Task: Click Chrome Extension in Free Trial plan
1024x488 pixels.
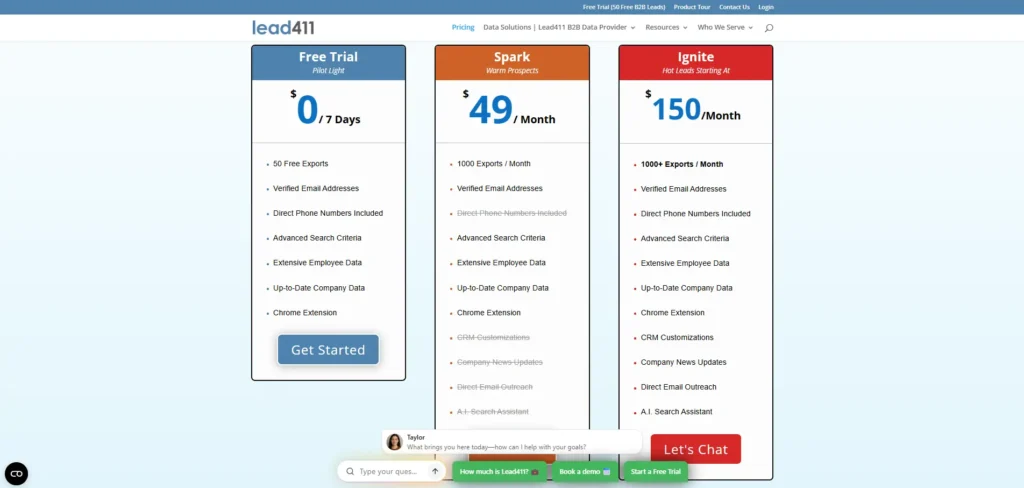Action: coord(305,312)
